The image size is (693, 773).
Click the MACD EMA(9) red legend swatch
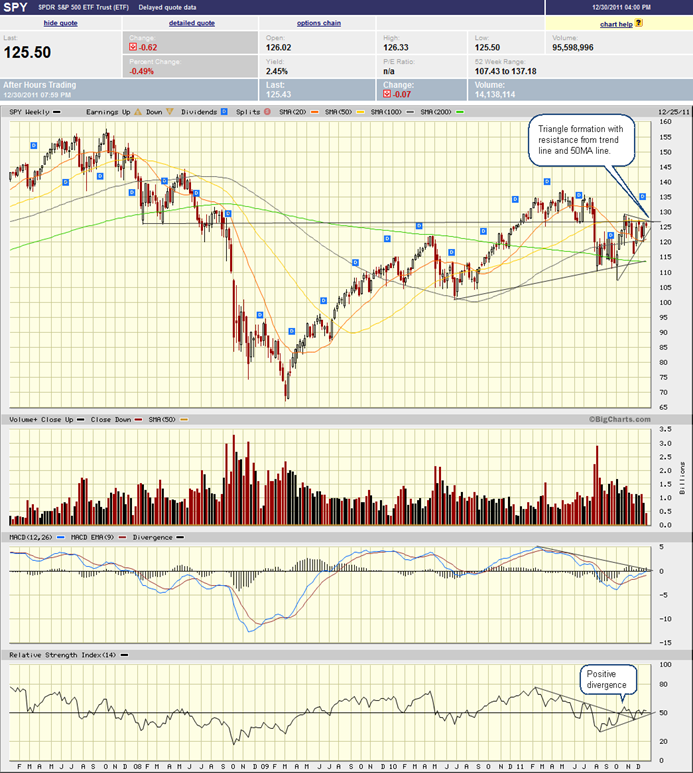click(122, 537)
